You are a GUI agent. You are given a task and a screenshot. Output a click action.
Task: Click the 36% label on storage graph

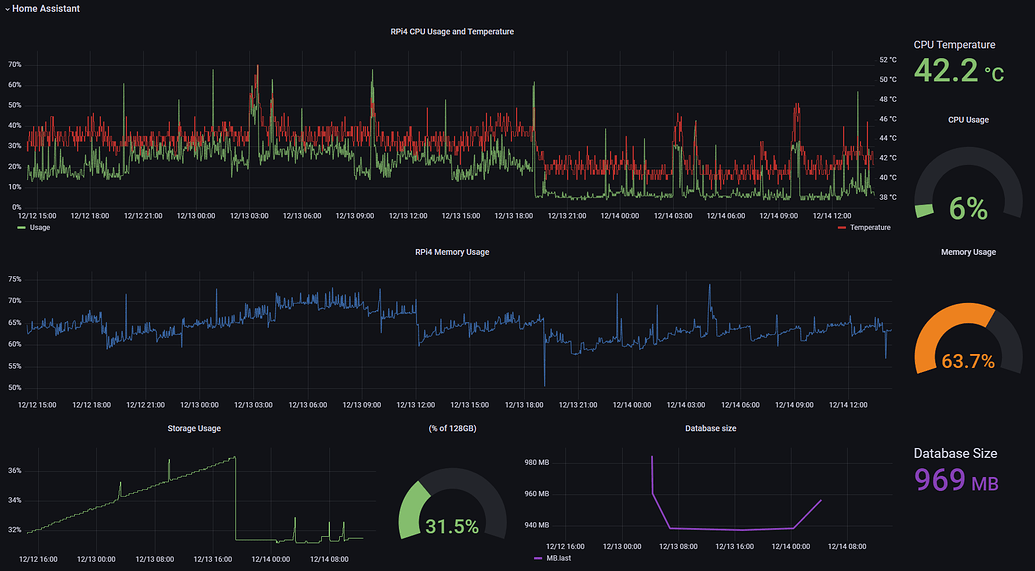tap(15, 471)
